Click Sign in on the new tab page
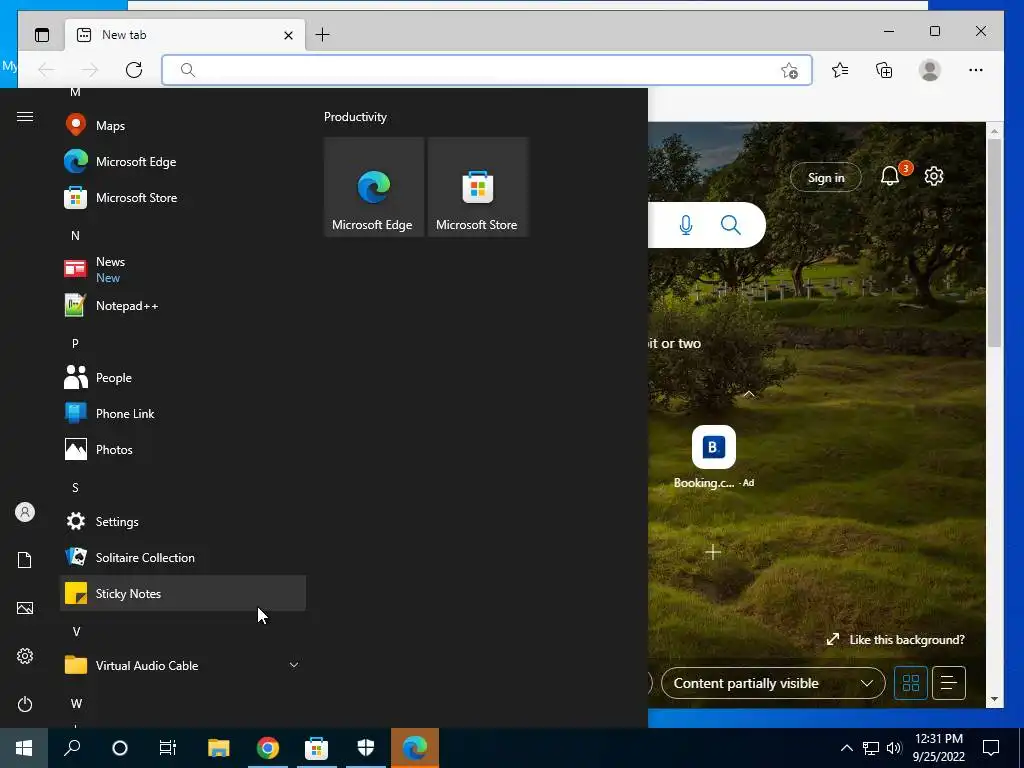The image size is (1024, 768). tap(825, 178)
